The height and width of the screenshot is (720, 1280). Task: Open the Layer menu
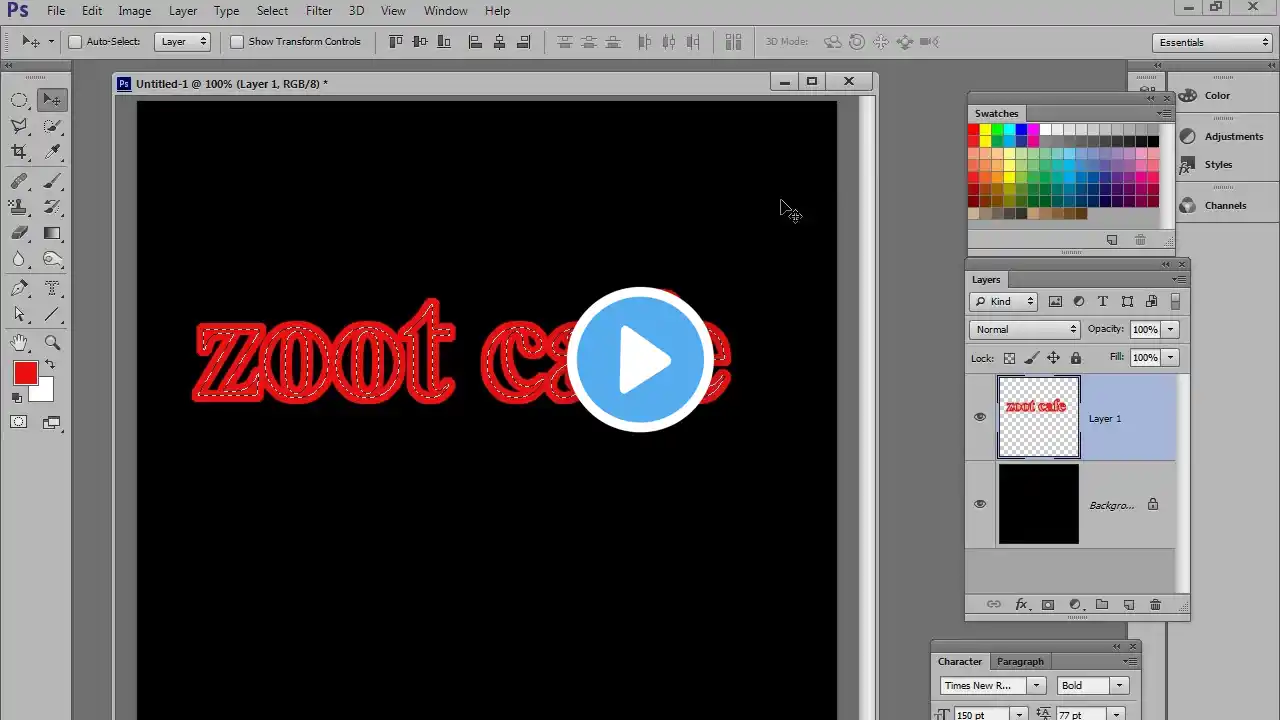183,11
